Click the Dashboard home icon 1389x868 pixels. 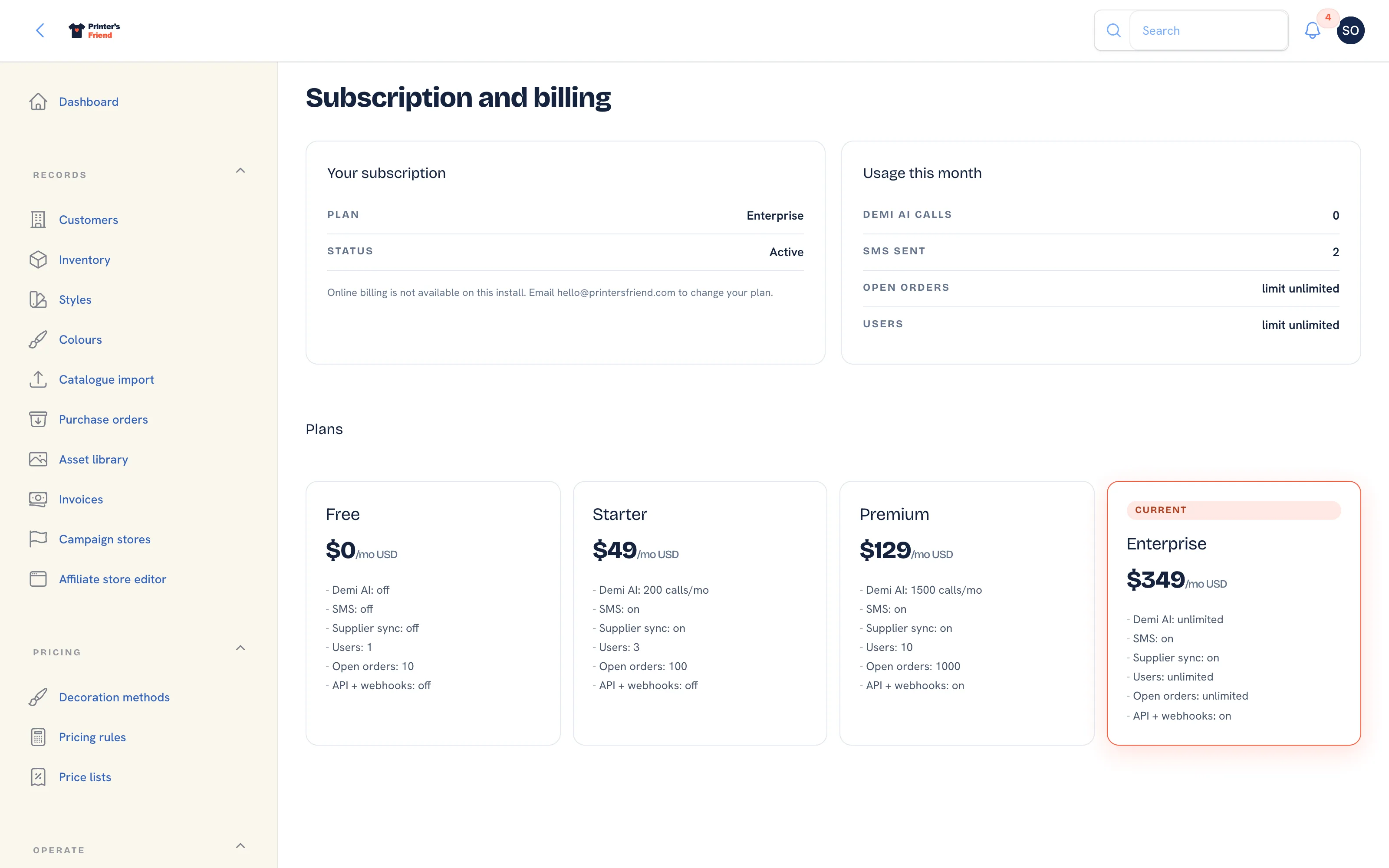coord(38,102)
